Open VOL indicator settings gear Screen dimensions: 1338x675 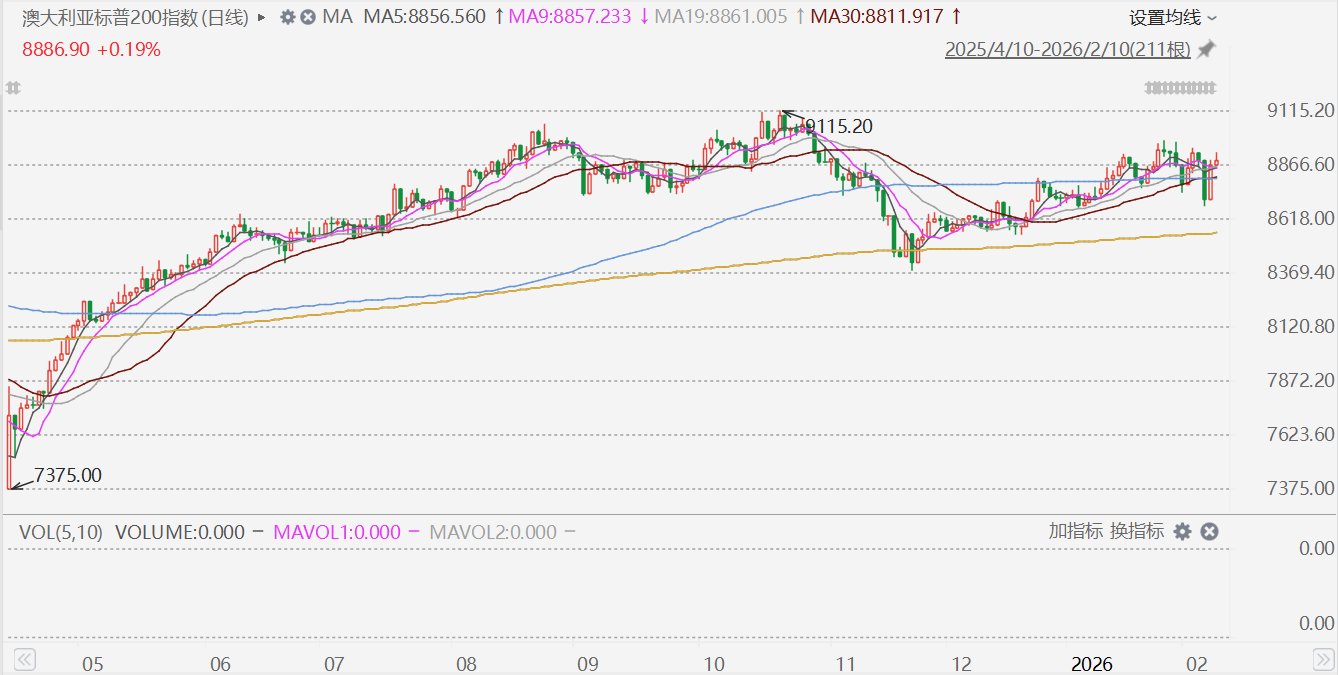coord(1182,531)
